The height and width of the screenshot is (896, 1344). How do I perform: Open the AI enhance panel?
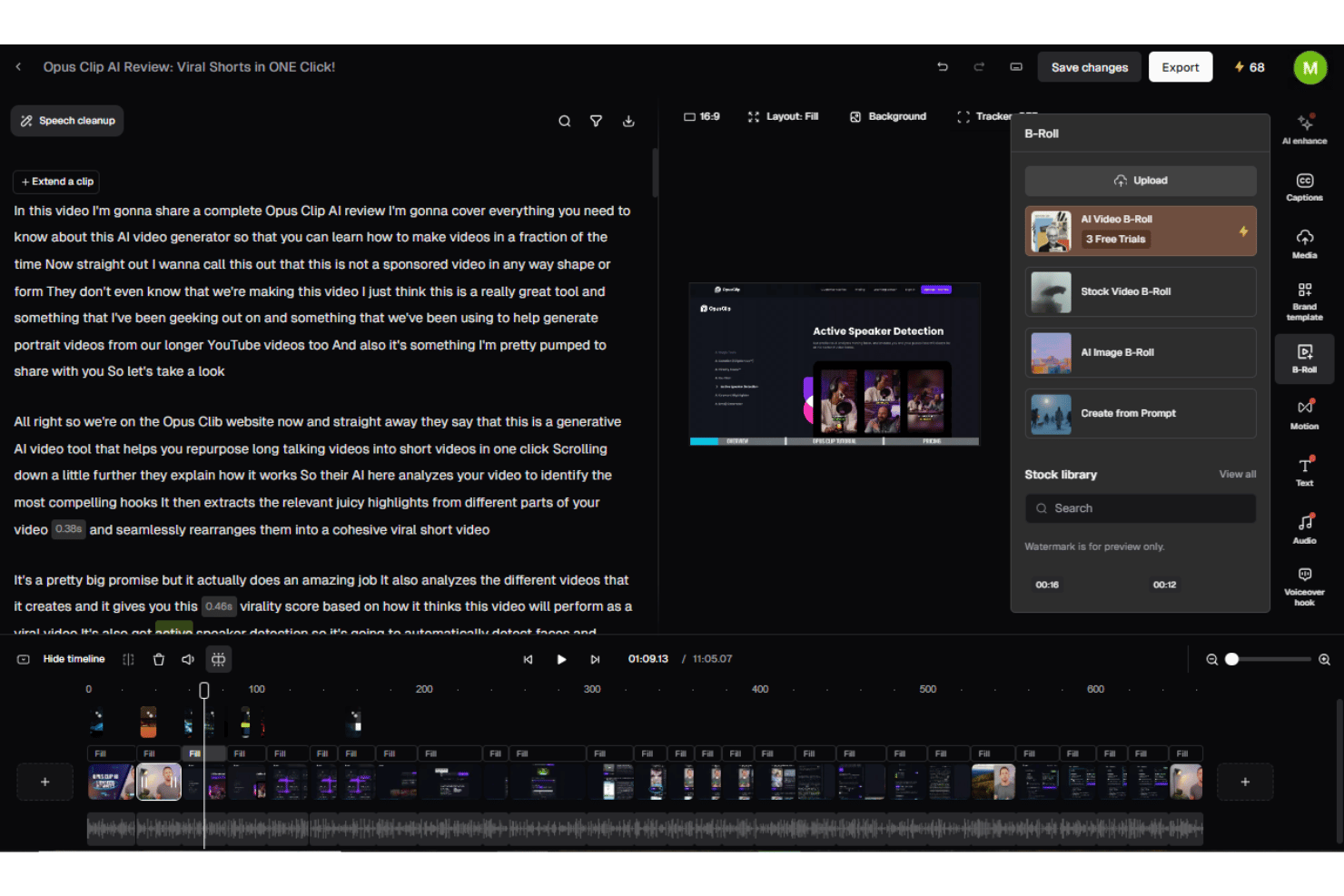[x=1305, y=130]
